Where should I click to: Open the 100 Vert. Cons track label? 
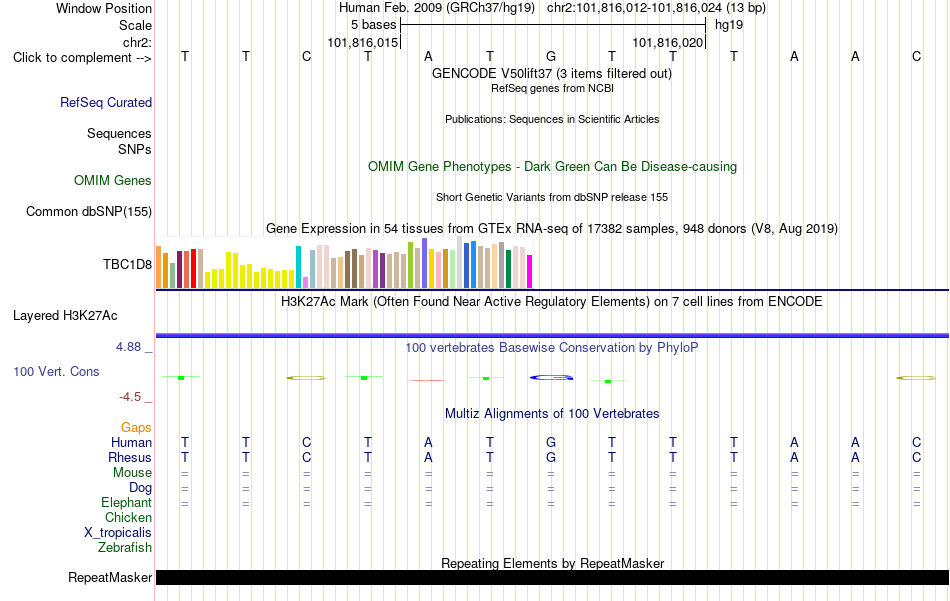pos(56,371)
